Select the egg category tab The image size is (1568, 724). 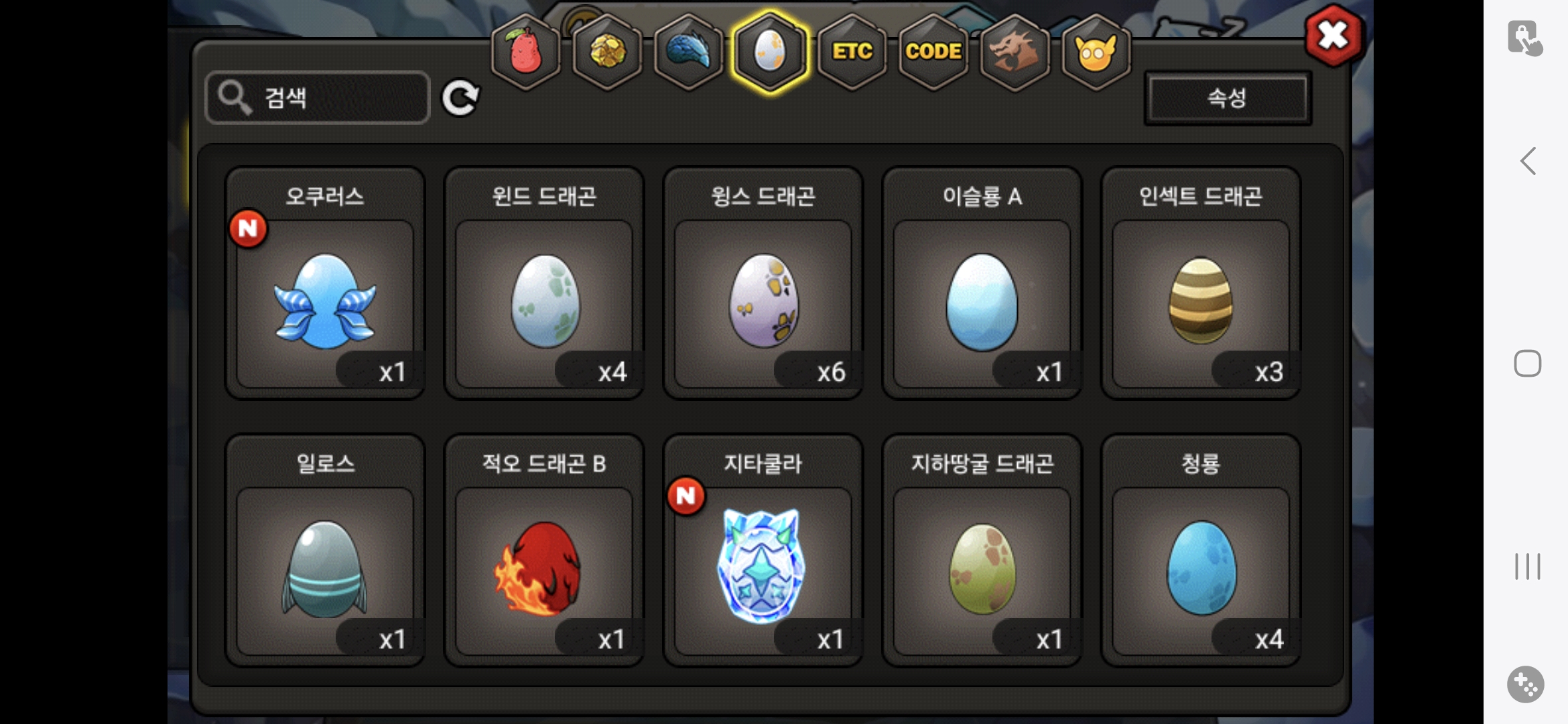point(770,51)
